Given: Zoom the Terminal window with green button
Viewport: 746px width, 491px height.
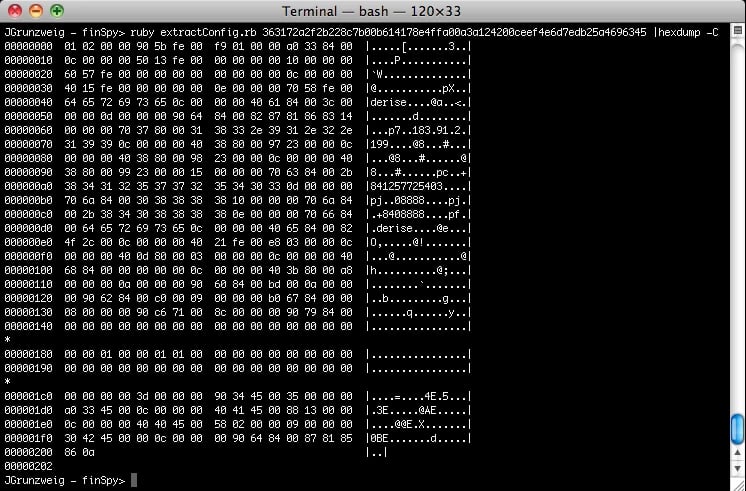Looking at the screenshot, I should coord(56,11).
